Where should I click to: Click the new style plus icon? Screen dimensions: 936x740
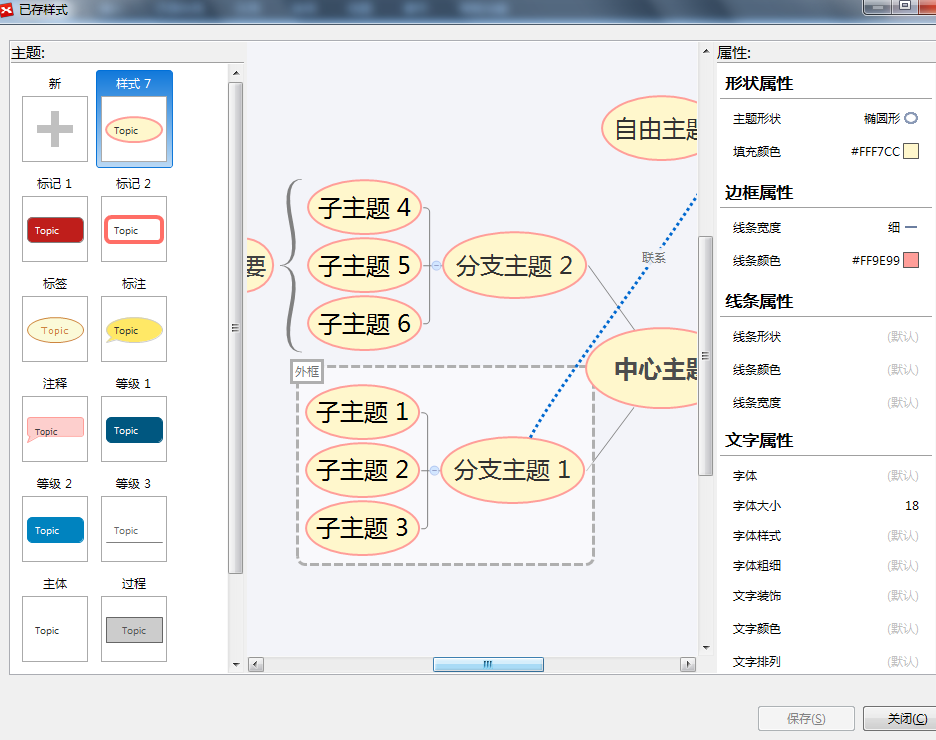(55, 129)
